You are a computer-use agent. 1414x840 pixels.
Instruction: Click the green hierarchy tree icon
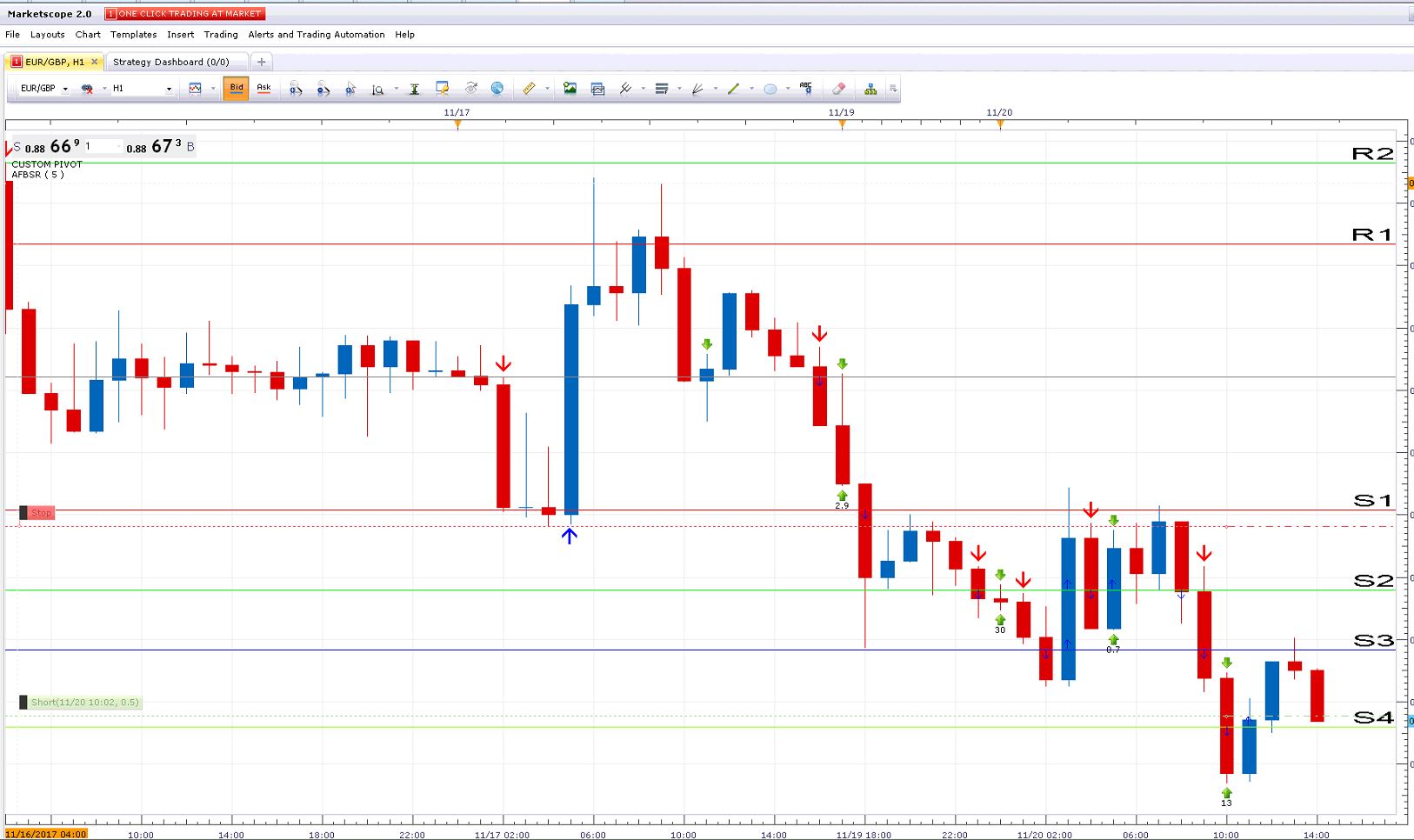[x=870, y=89]
